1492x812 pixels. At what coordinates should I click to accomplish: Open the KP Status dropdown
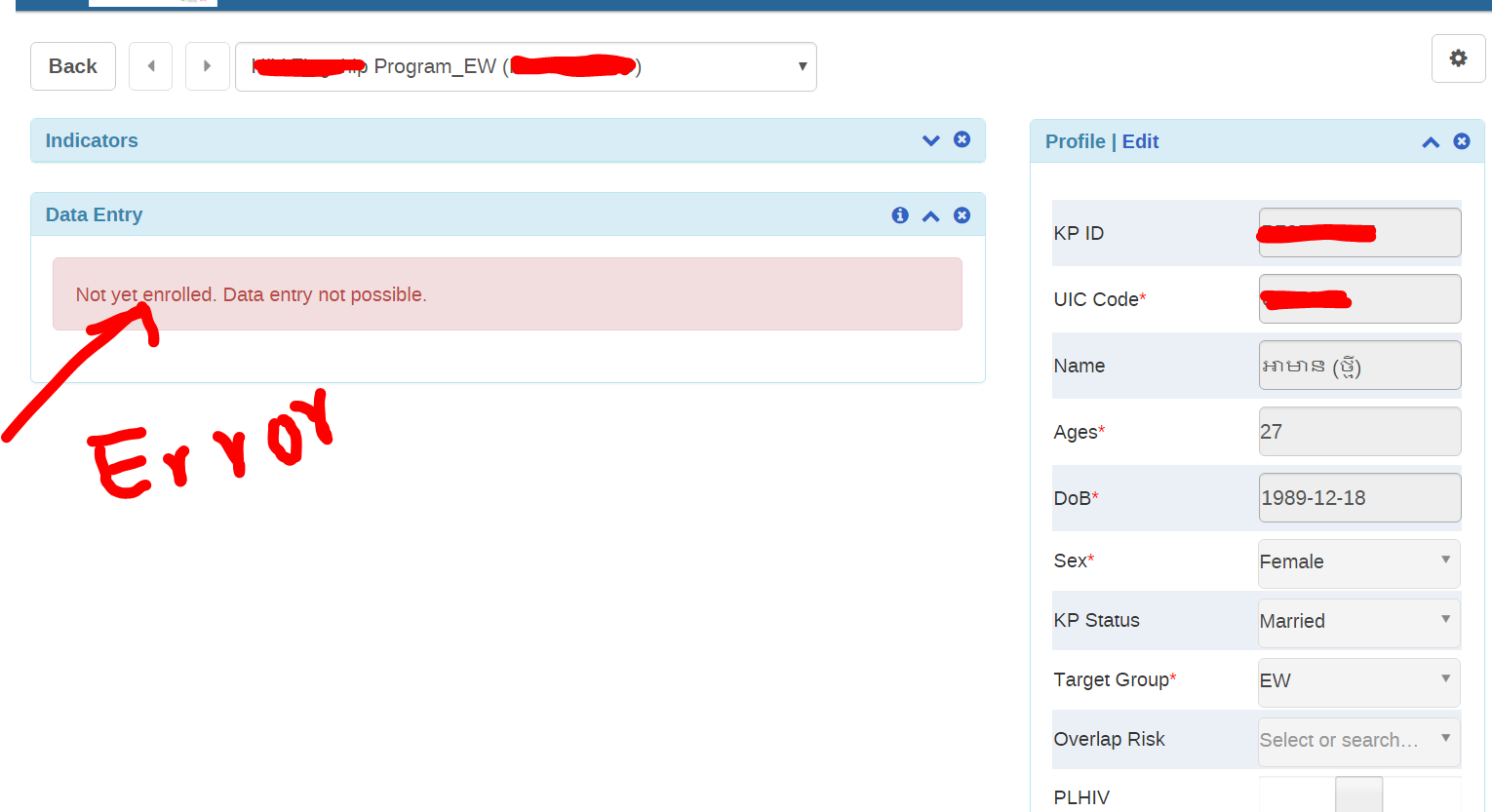(1358, 622)
